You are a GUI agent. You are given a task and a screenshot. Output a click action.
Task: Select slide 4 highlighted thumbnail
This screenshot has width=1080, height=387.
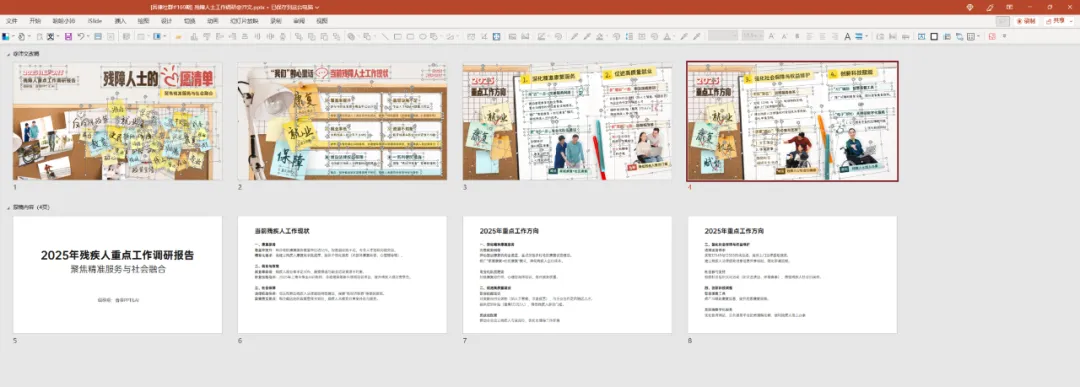[792, 121]
